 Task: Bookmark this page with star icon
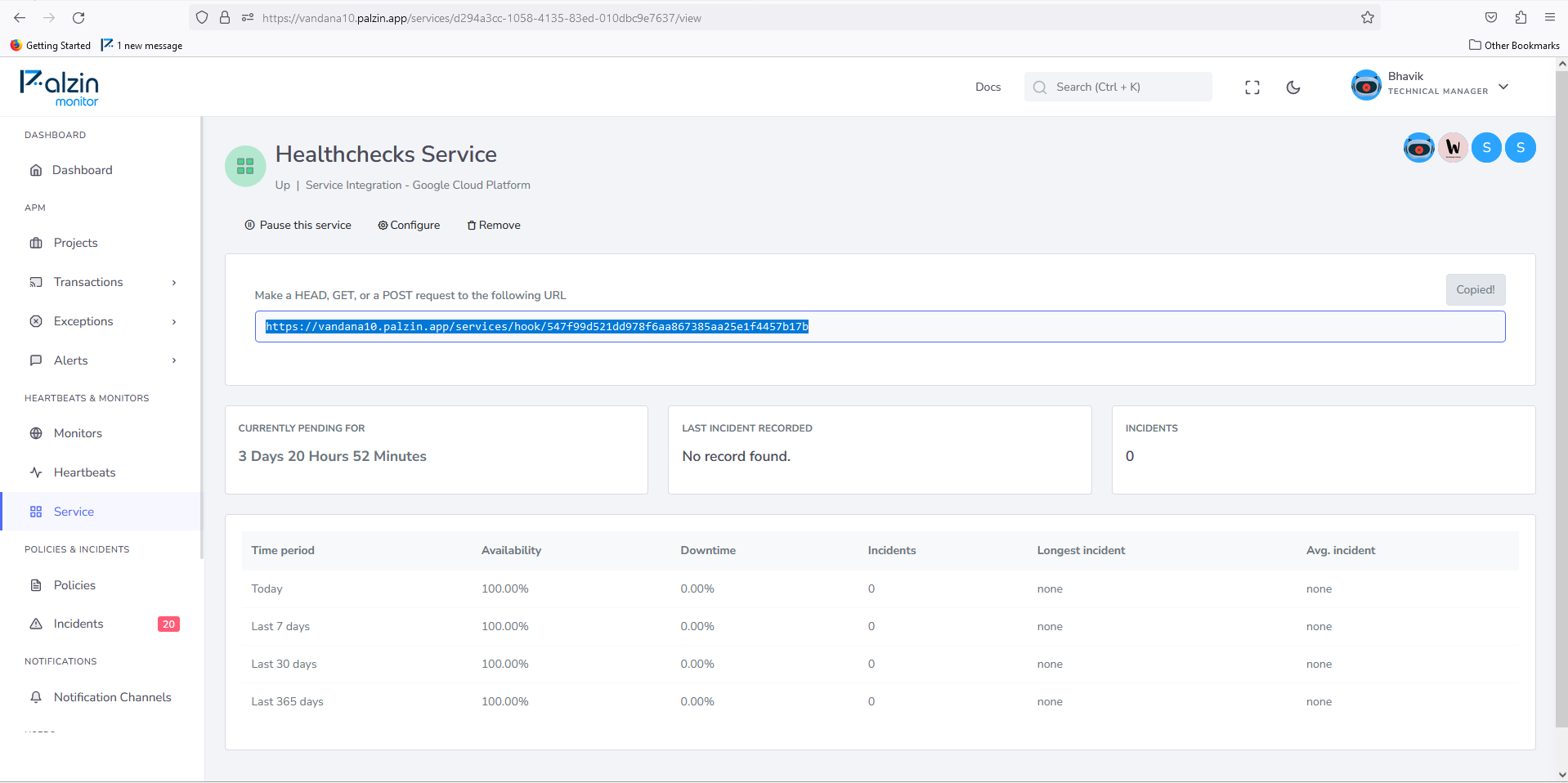pyautogui.click(x=1368, y=18)
